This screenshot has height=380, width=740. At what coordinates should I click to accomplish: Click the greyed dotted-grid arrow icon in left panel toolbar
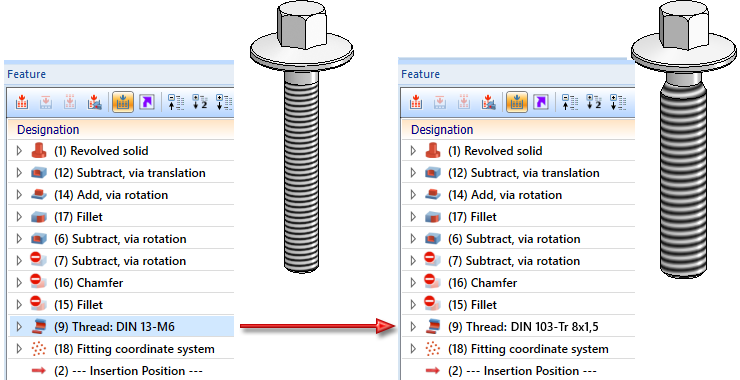click(x=70, y=102)
